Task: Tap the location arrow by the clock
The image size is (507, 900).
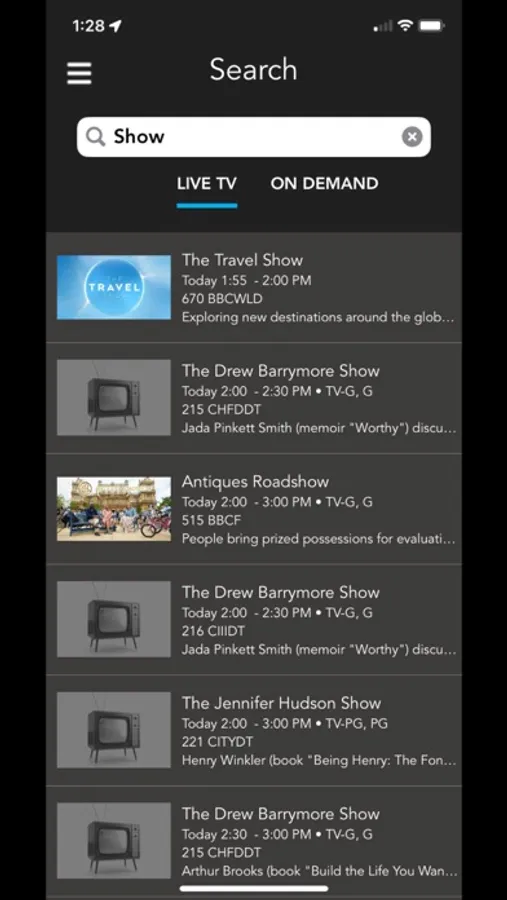Action: pyautogui.click(x=115, y=26)
